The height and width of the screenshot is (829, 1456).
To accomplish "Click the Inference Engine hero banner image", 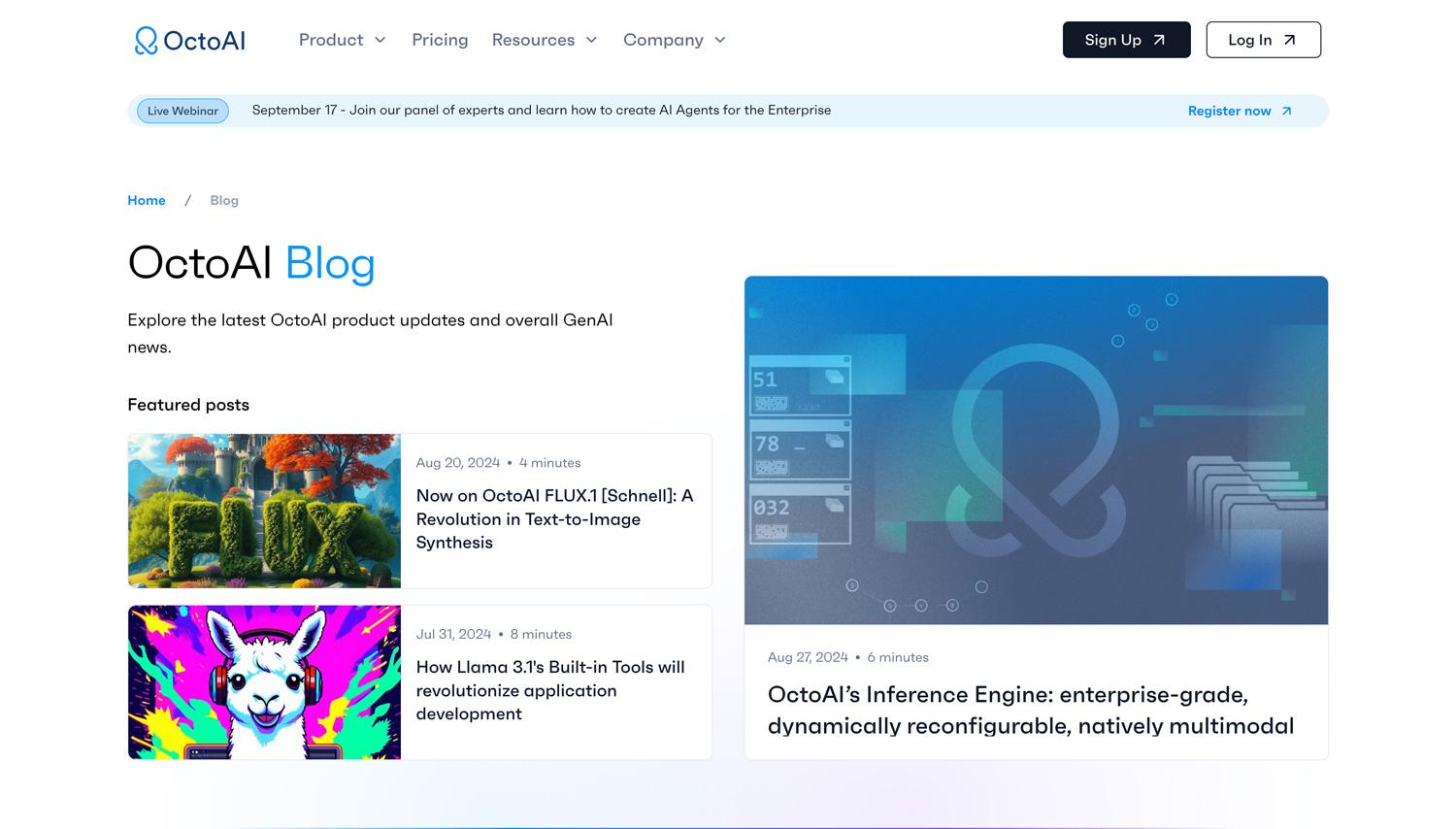I will point(1036,449).
